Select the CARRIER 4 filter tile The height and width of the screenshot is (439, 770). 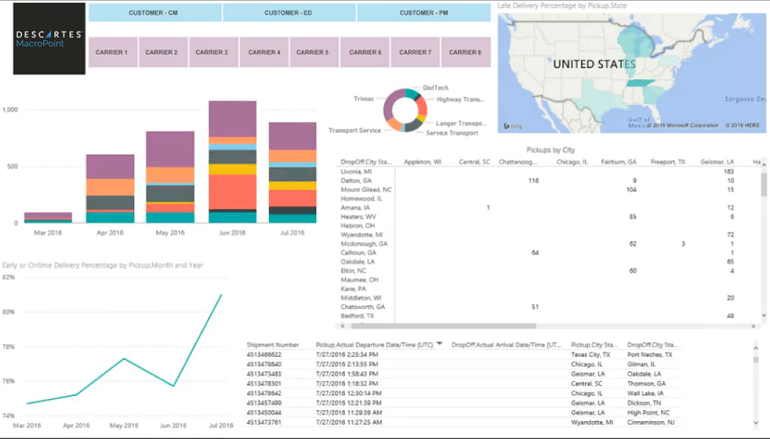(x=264, y=52)
